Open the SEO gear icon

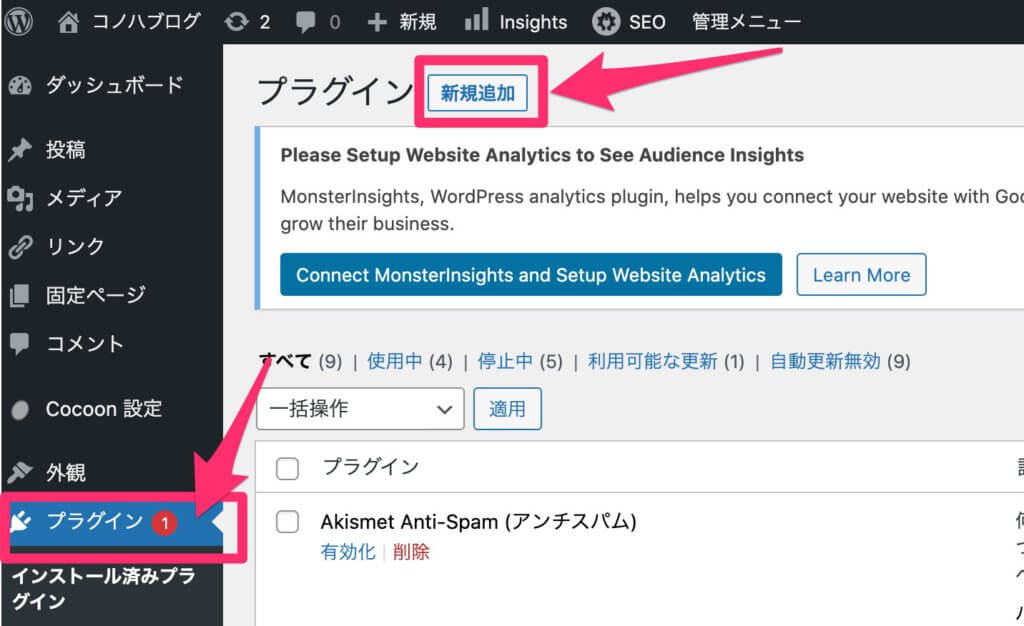coord(606,22)
